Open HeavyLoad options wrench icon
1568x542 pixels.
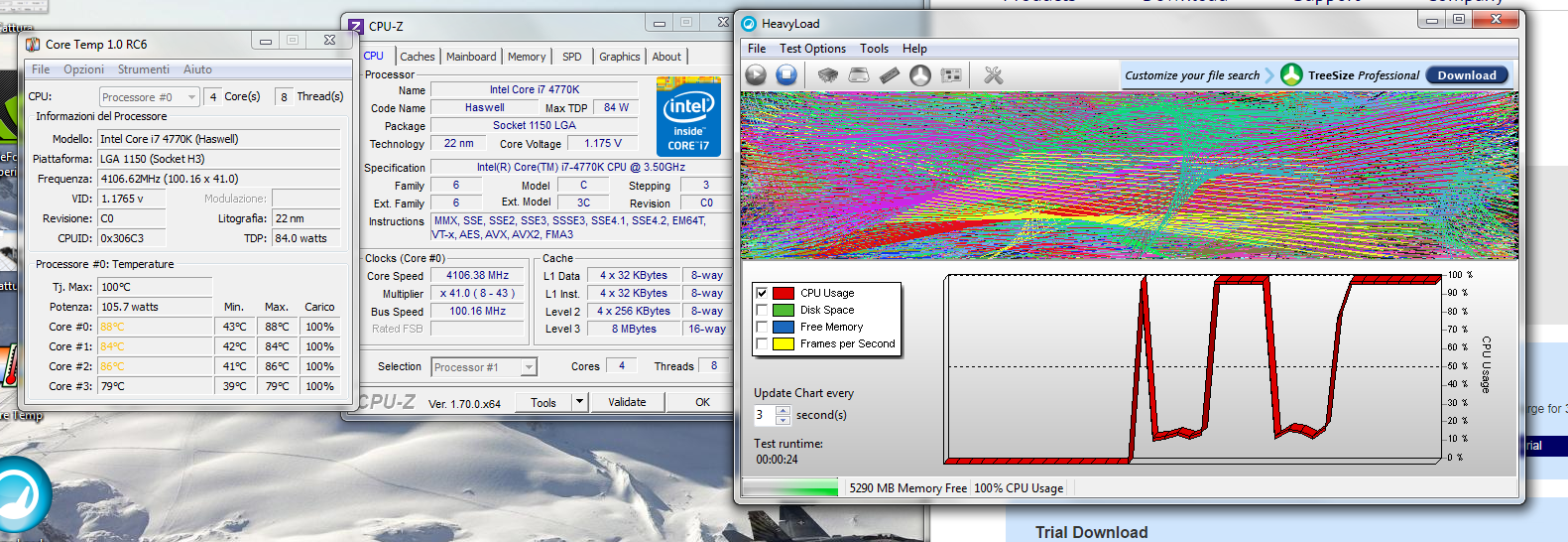(993, 74)
